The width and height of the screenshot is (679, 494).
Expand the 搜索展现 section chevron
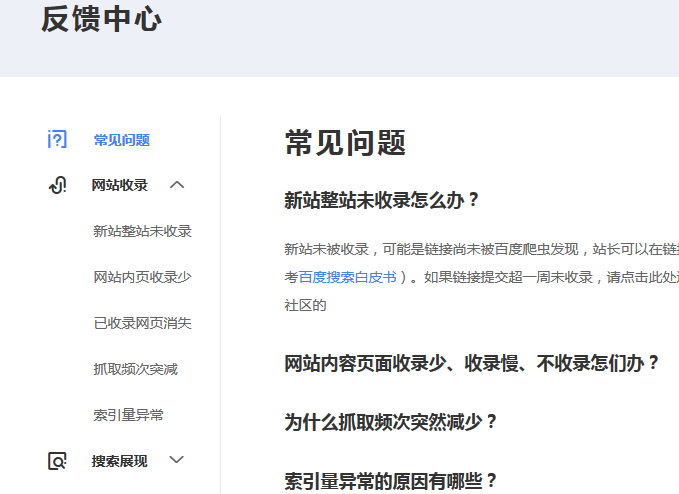pos(177,460)
